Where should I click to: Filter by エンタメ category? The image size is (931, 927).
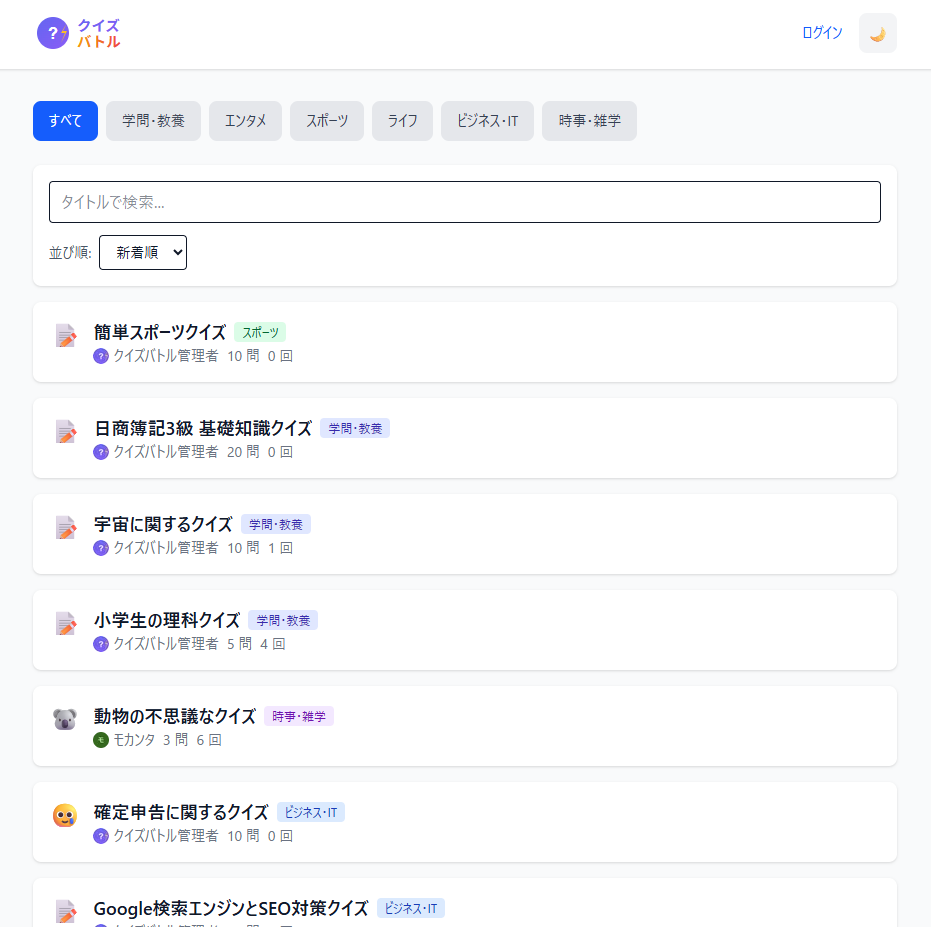[245, 121]
